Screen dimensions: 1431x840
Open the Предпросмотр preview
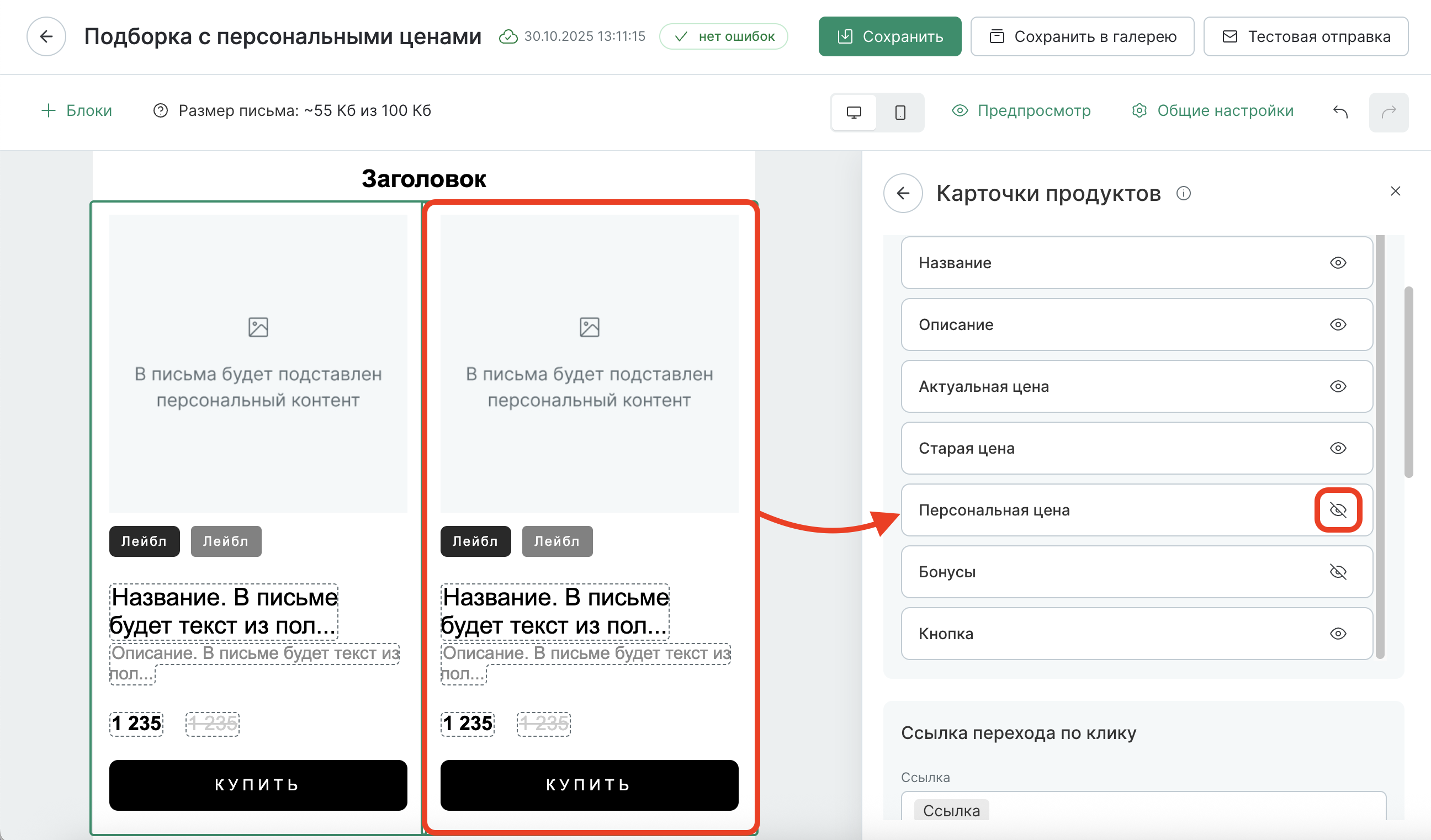coord(1022,111)
